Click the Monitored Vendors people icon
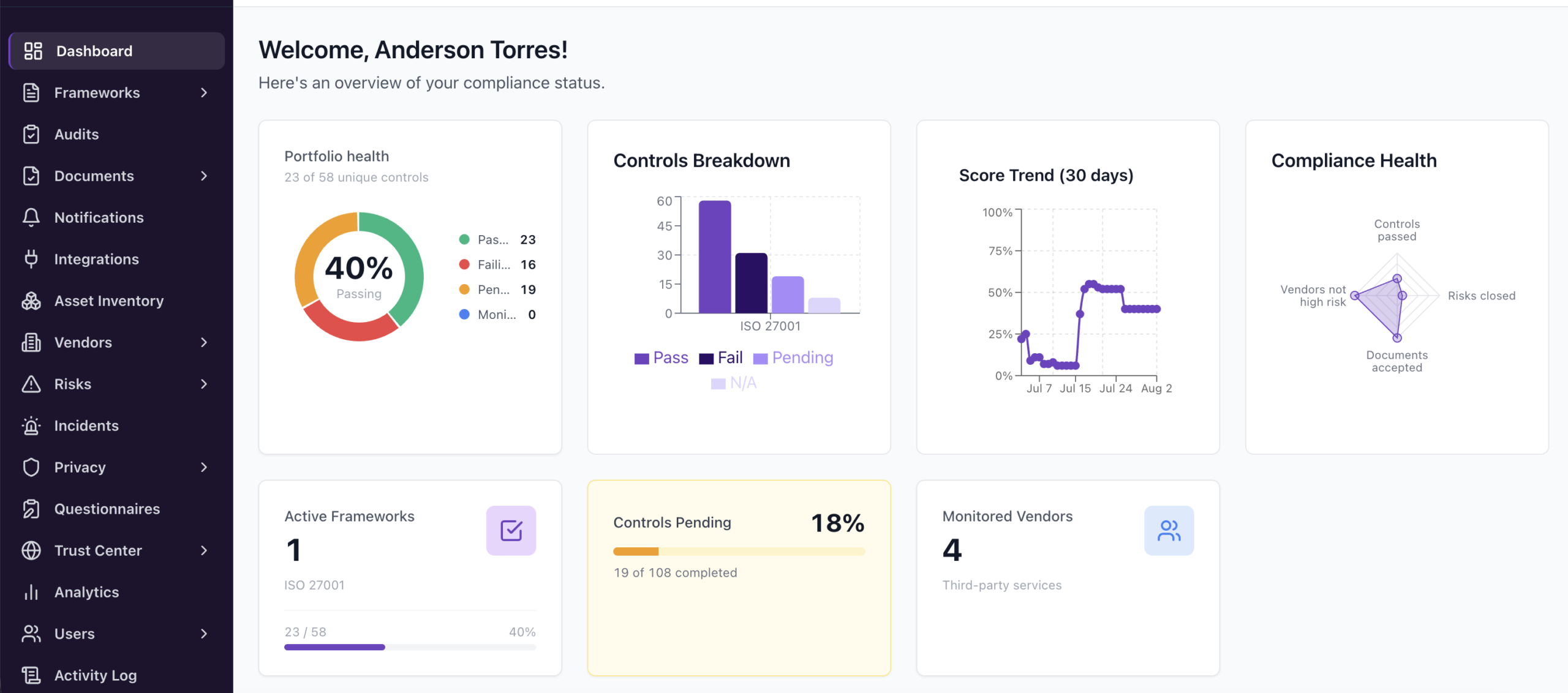The width and height of the screenshot is (1568, 693). (x=1169, y=530)
